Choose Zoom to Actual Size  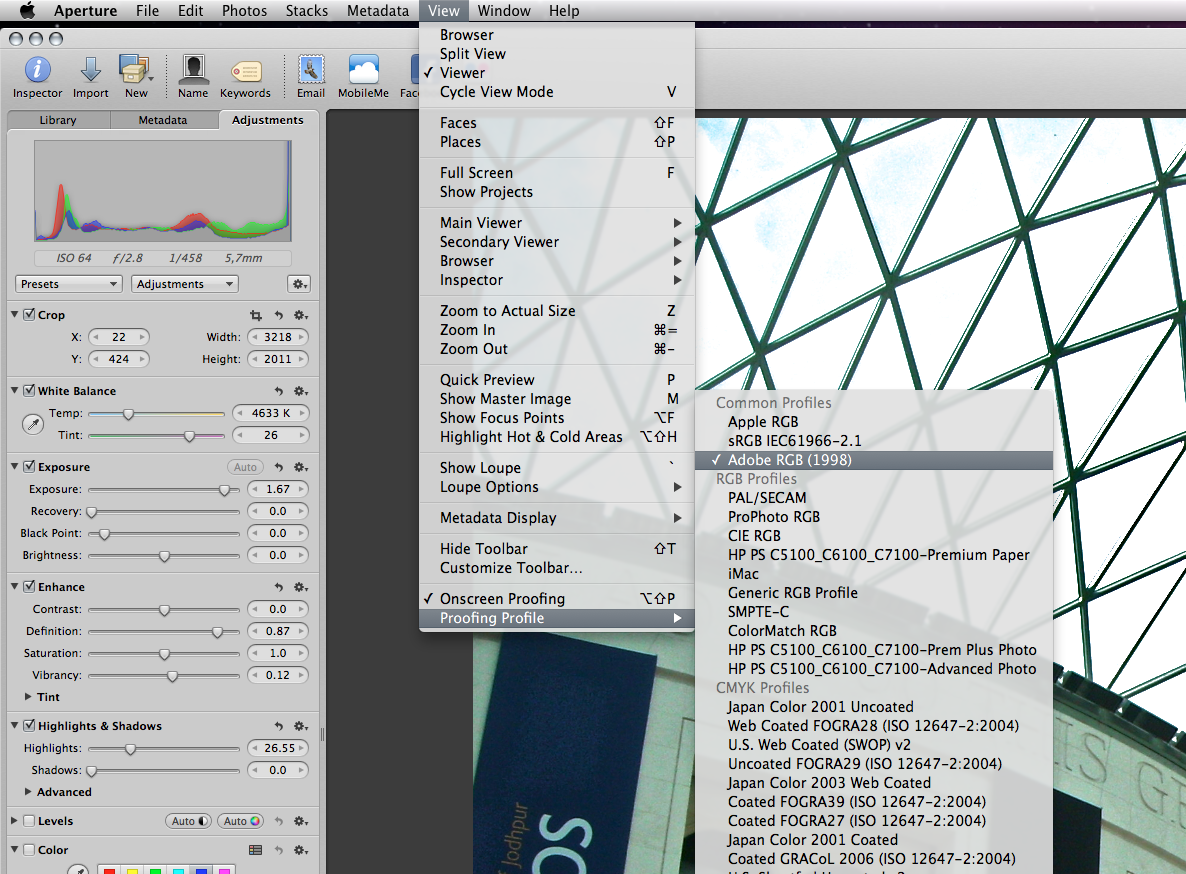click(557, 311)
